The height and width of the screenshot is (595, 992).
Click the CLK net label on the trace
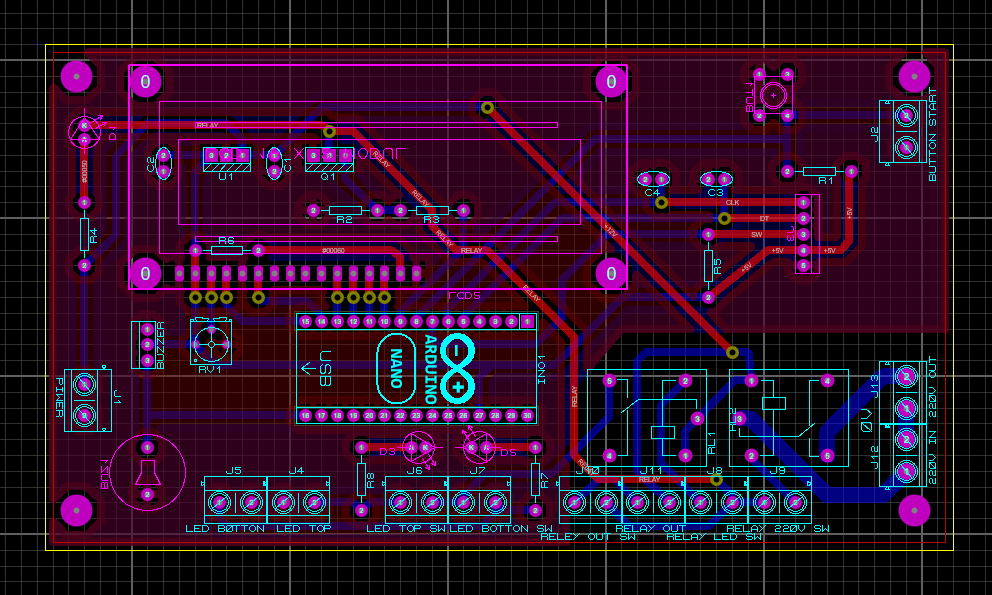733,203
